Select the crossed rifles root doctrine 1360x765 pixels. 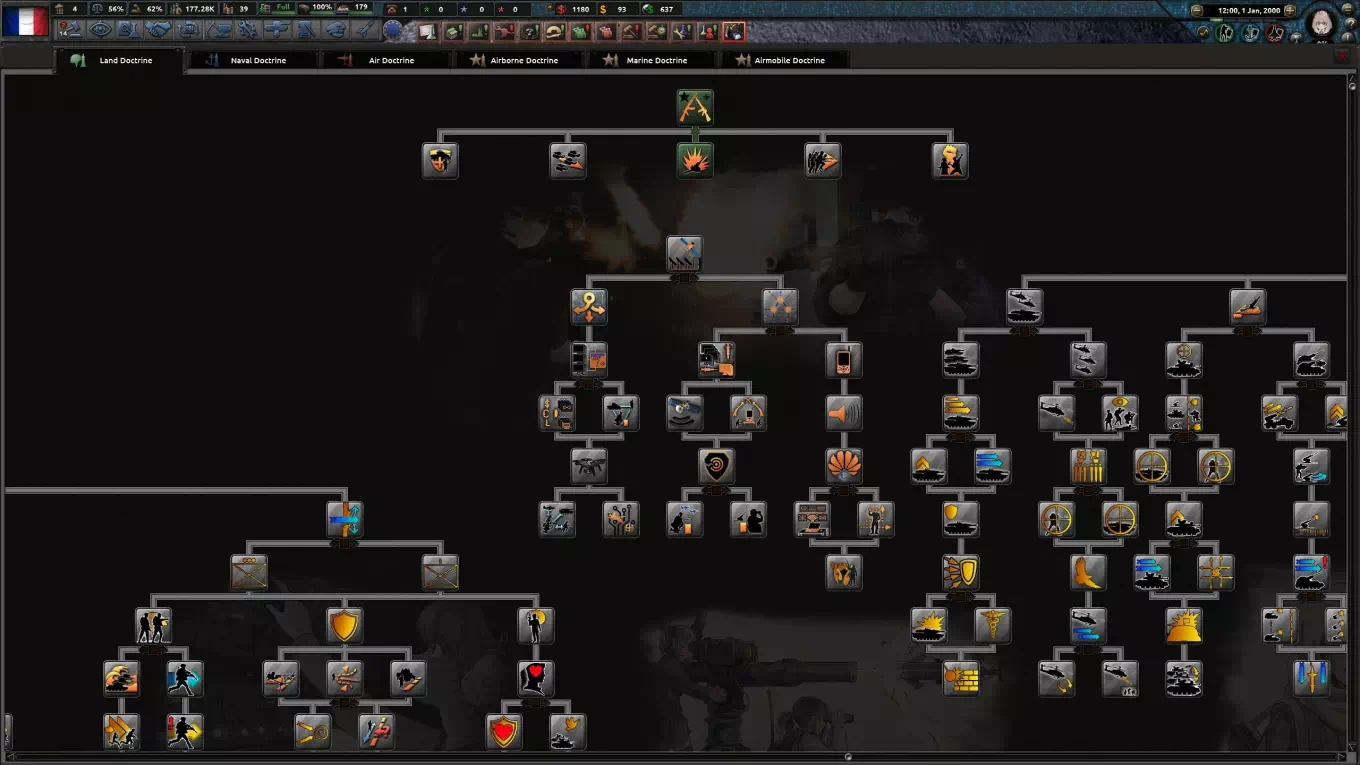pos(695,107)
